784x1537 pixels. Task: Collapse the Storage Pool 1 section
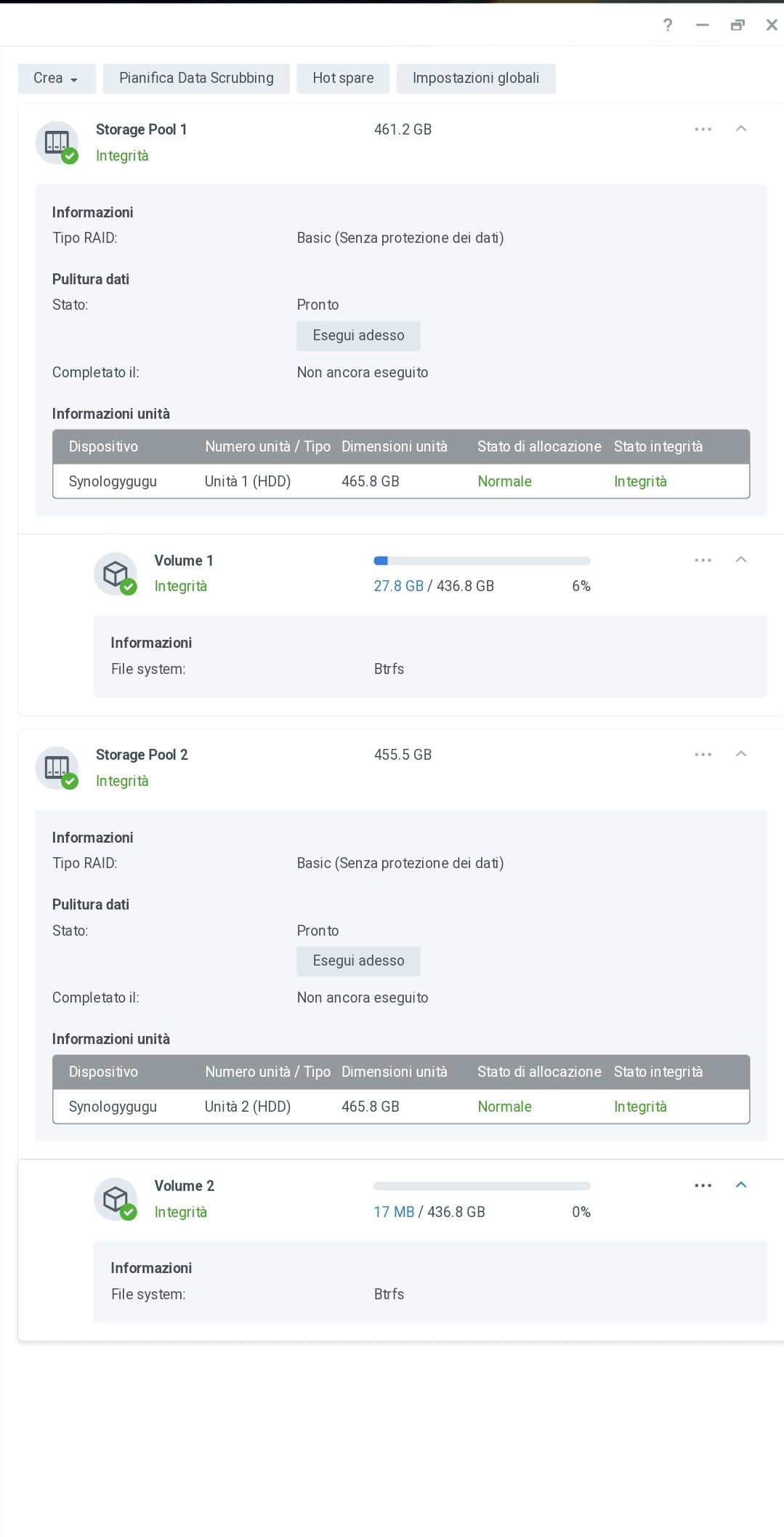pos(741,129)
